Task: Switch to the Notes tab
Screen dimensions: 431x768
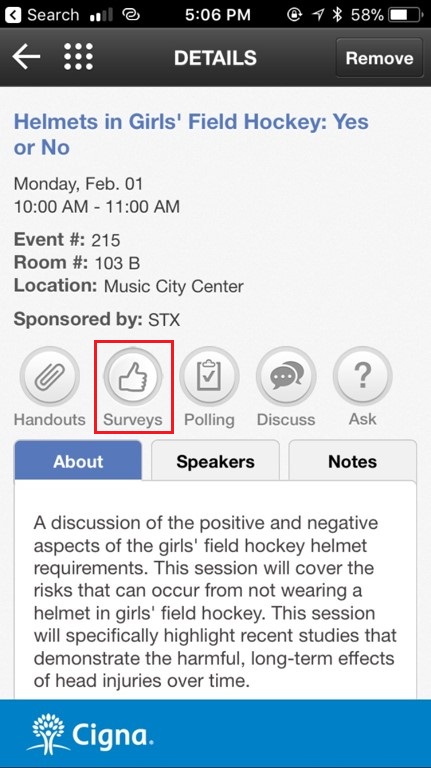Action: pos(353,460)
